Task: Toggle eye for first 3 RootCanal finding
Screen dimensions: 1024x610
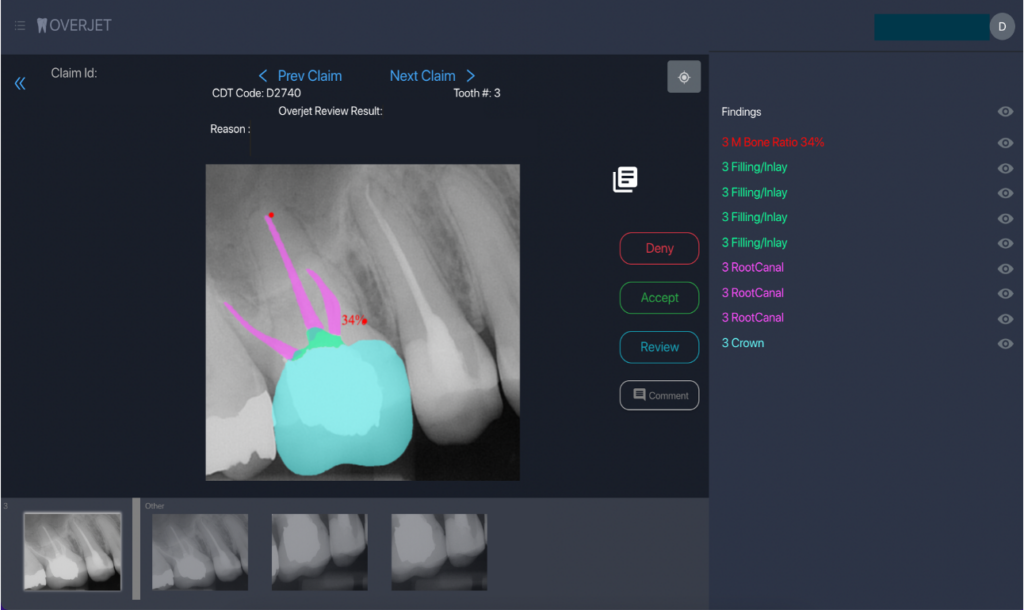Action: click(x=1005, y=269)
